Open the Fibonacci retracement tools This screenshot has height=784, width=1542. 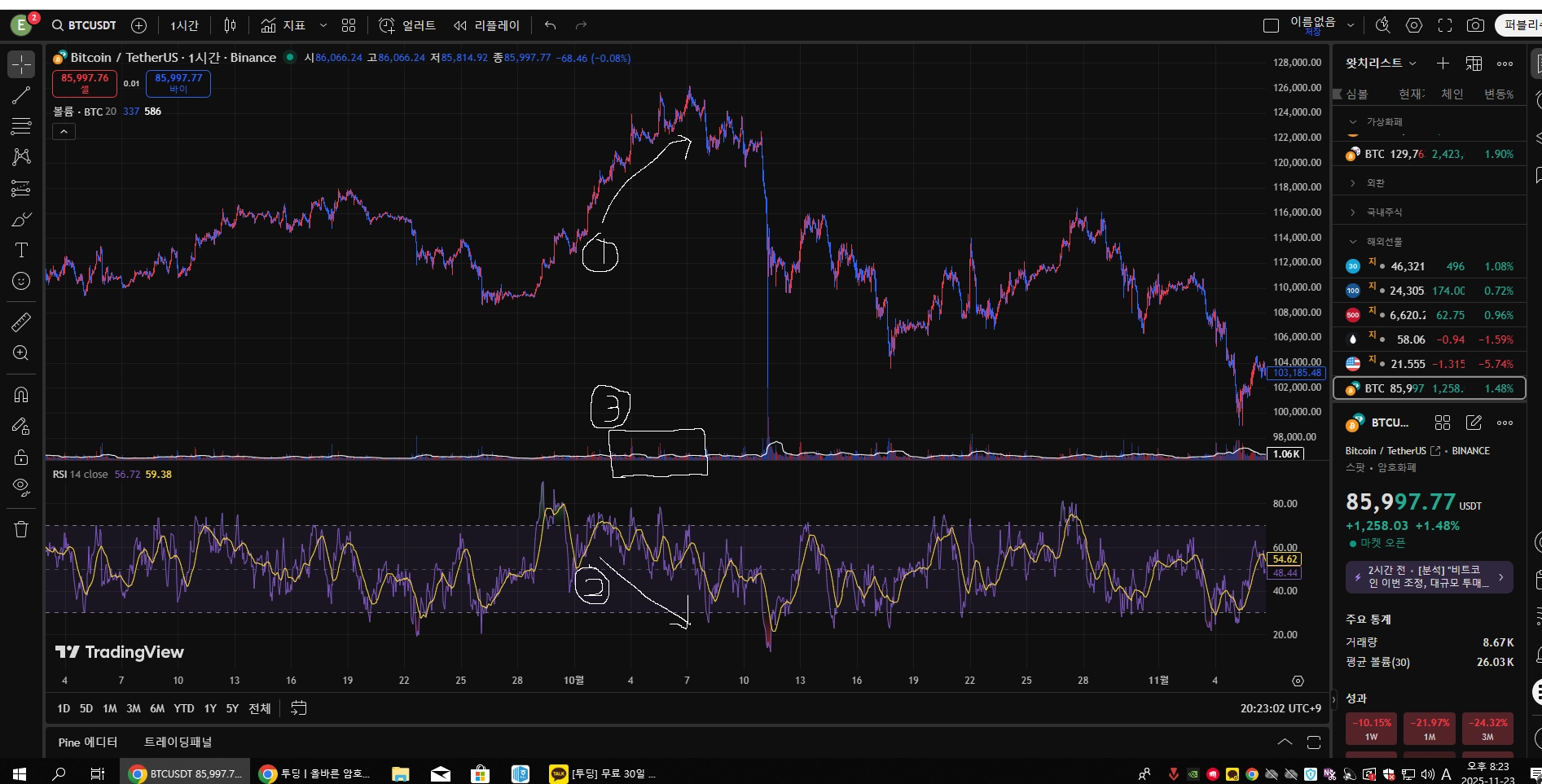click(21, 126)
